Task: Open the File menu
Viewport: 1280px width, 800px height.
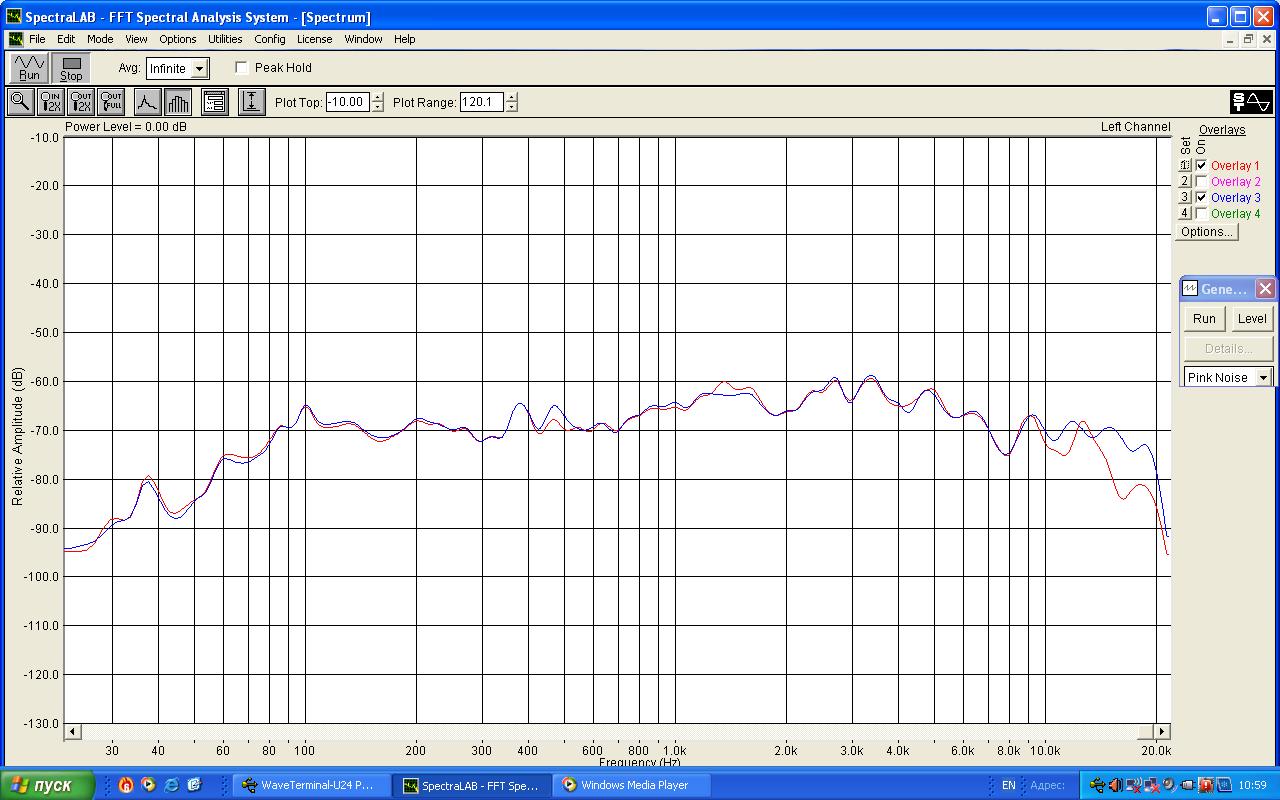Action: click(37, 39)
